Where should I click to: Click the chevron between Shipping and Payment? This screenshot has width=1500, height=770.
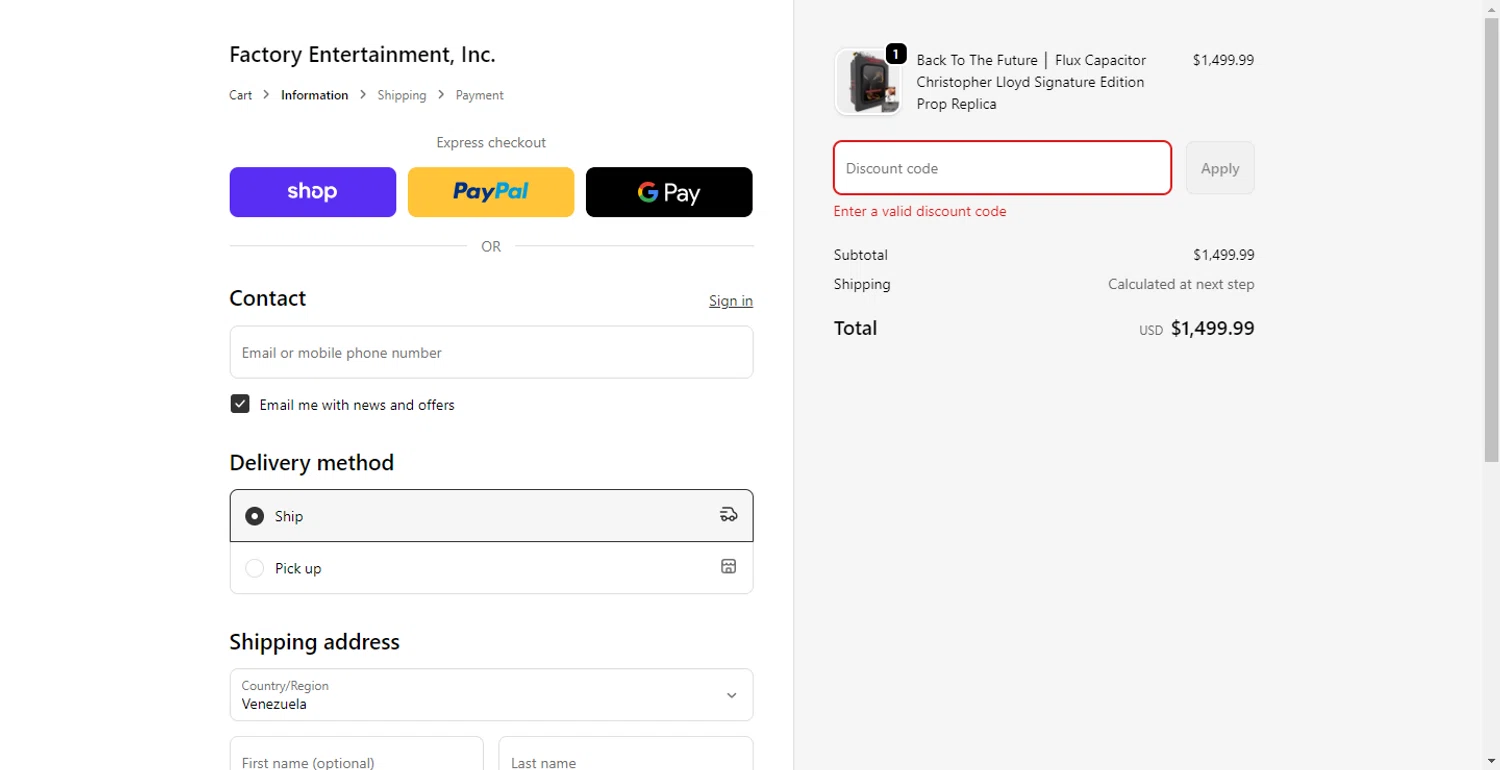pyautogui.click(x=441, y=95)
